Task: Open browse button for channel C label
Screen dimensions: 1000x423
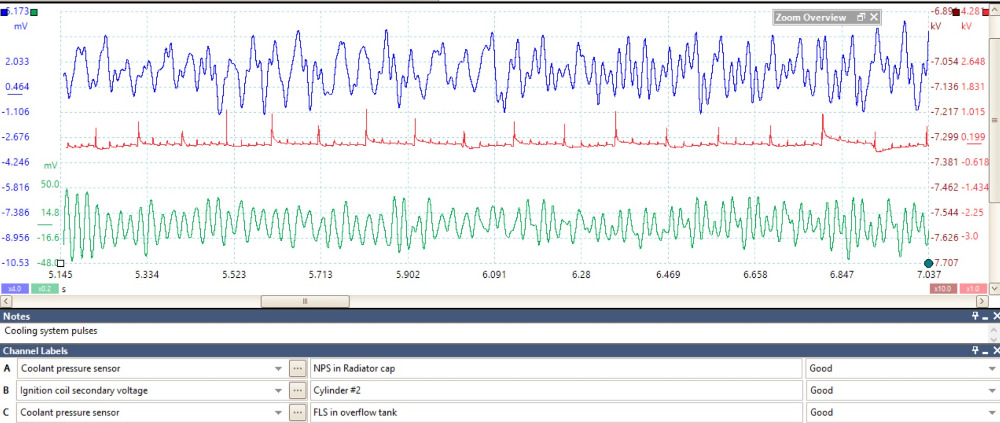Action: coord(297,413)
